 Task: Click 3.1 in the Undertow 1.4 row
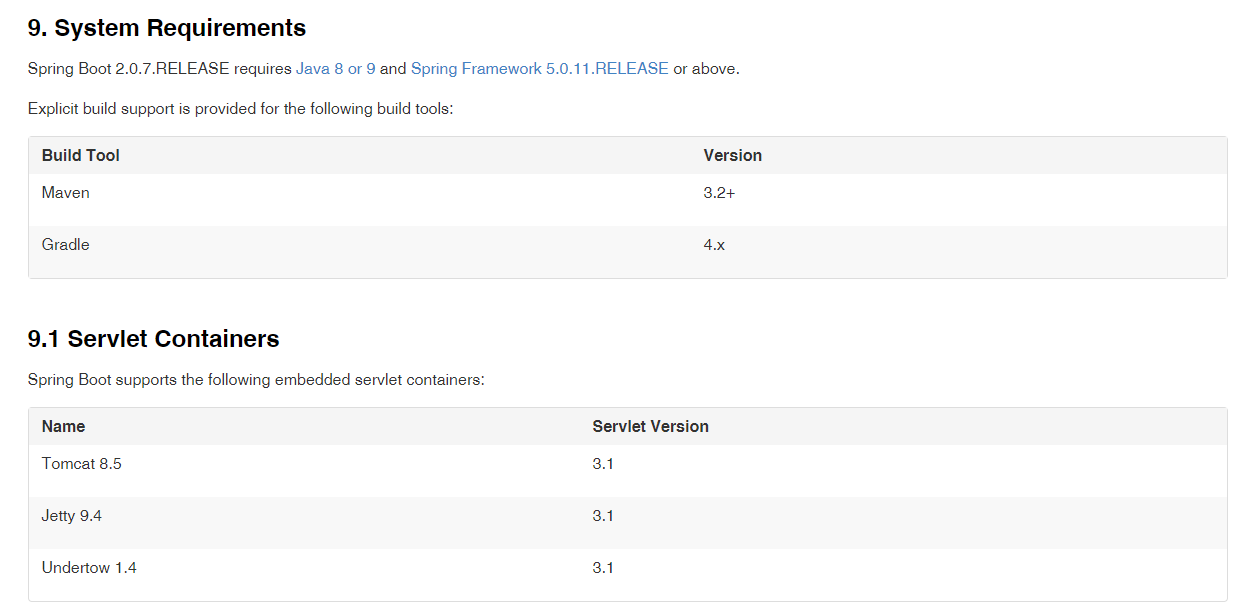pyautogui.click(x=603, y=567)
